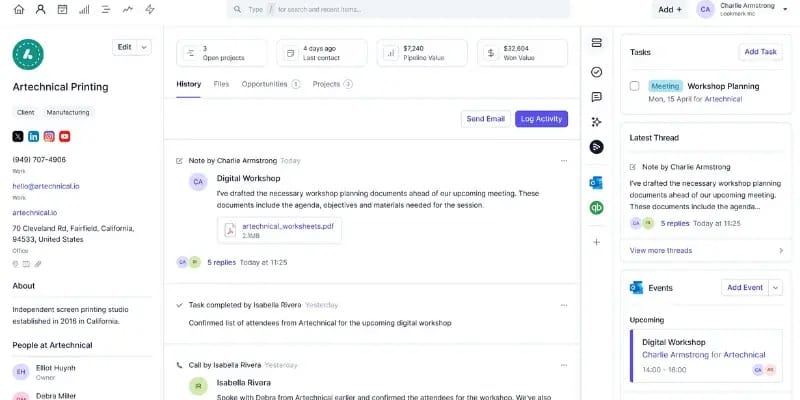Click the Meeting label on Workshop Planning
The height and width of the screenshot is (400, 800).
tap(665, 86)
